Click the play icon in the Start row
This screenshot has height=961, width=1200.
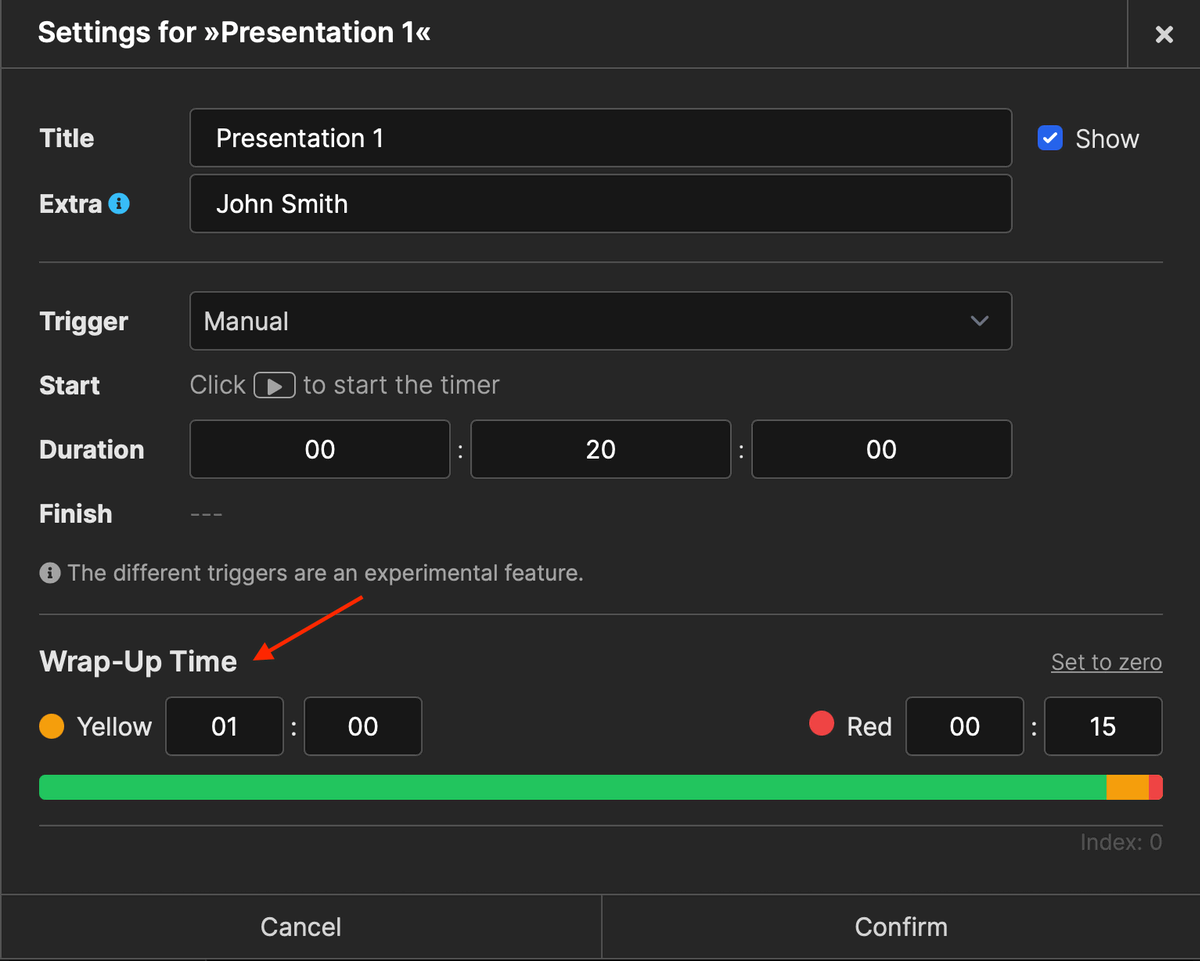275,385
